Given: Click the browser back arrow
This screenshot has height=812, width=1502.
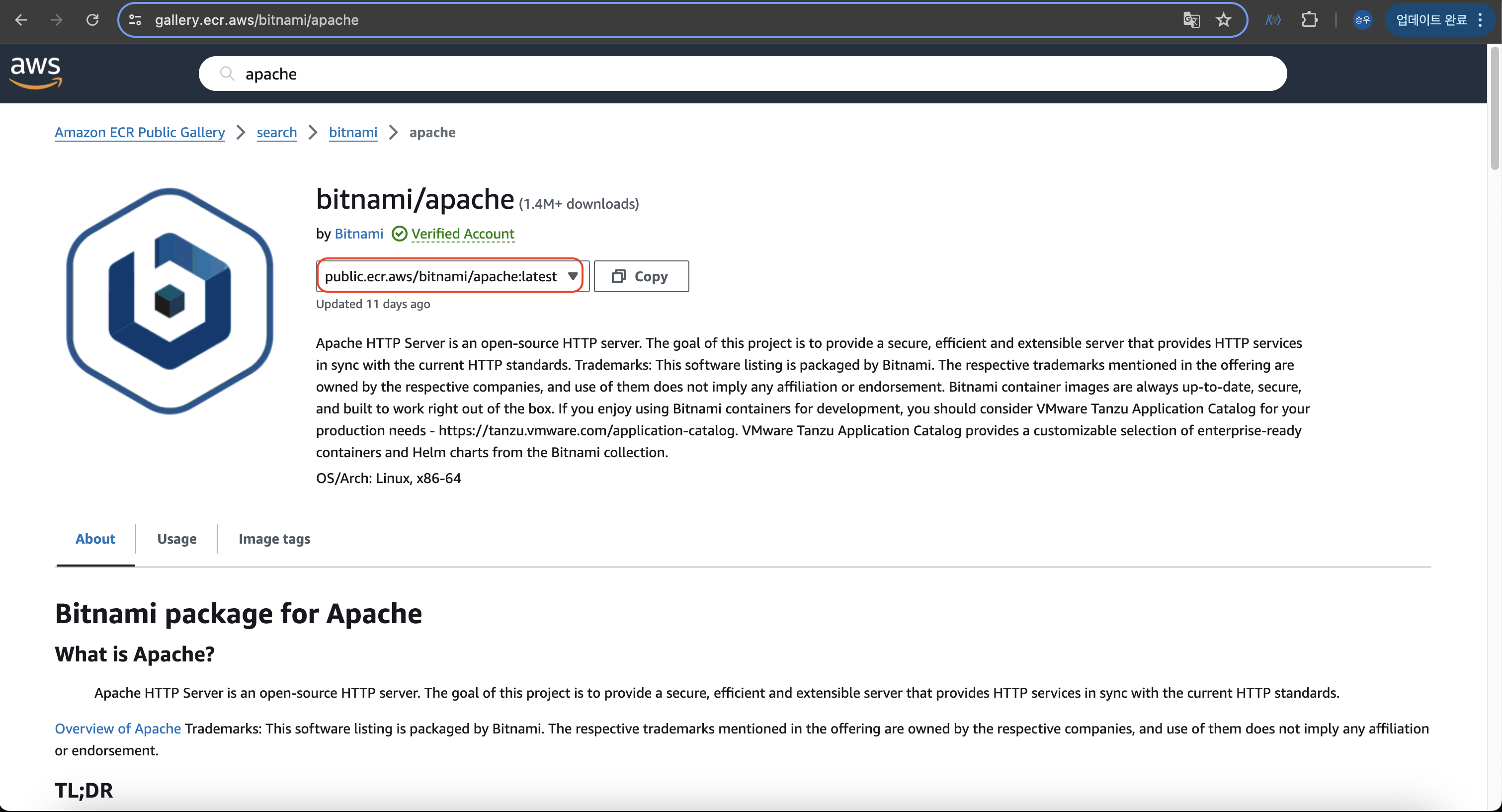Looking at the screenshot, I should coord(21,20).
